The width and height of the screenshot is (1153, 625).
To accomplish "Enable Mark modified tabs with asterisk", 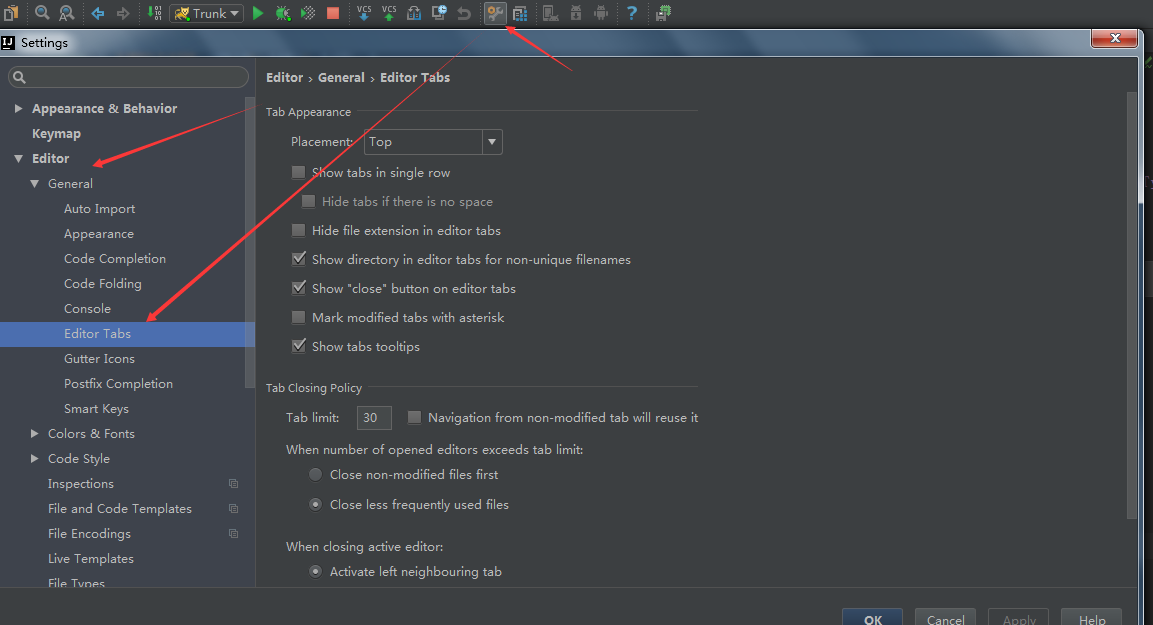I will coord(298,317).
